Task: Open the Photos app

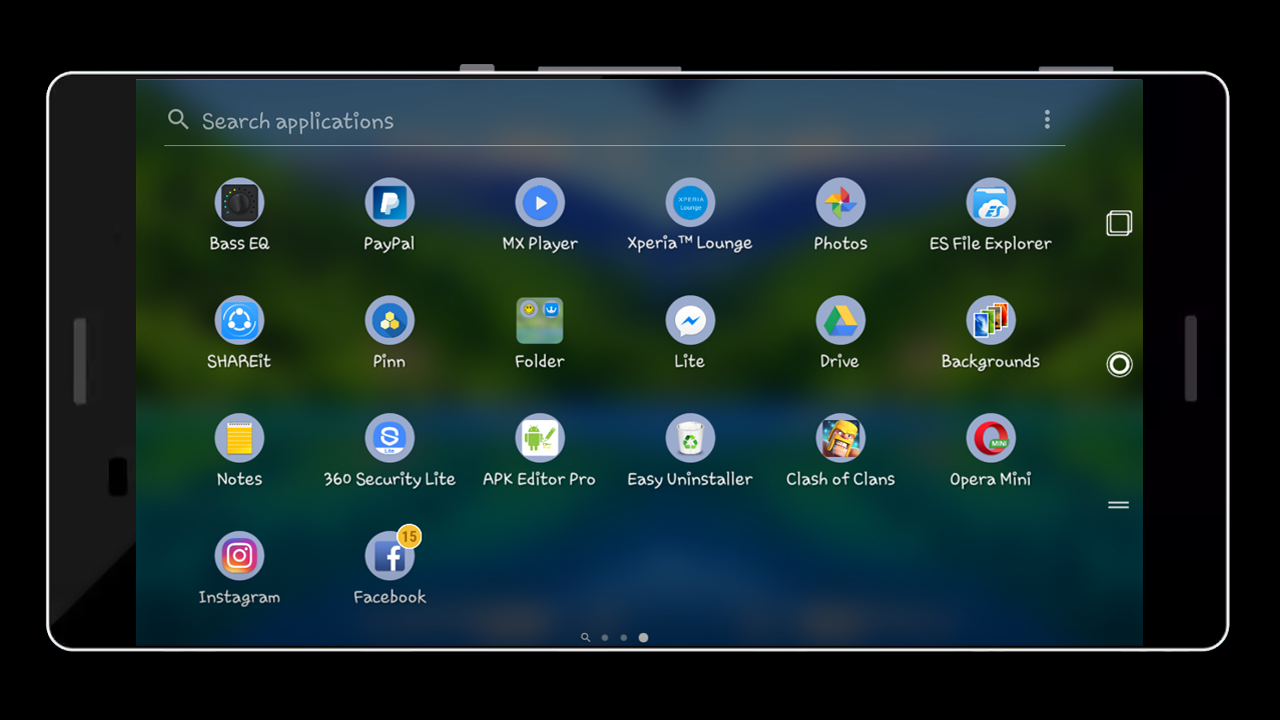Action: 840,203
